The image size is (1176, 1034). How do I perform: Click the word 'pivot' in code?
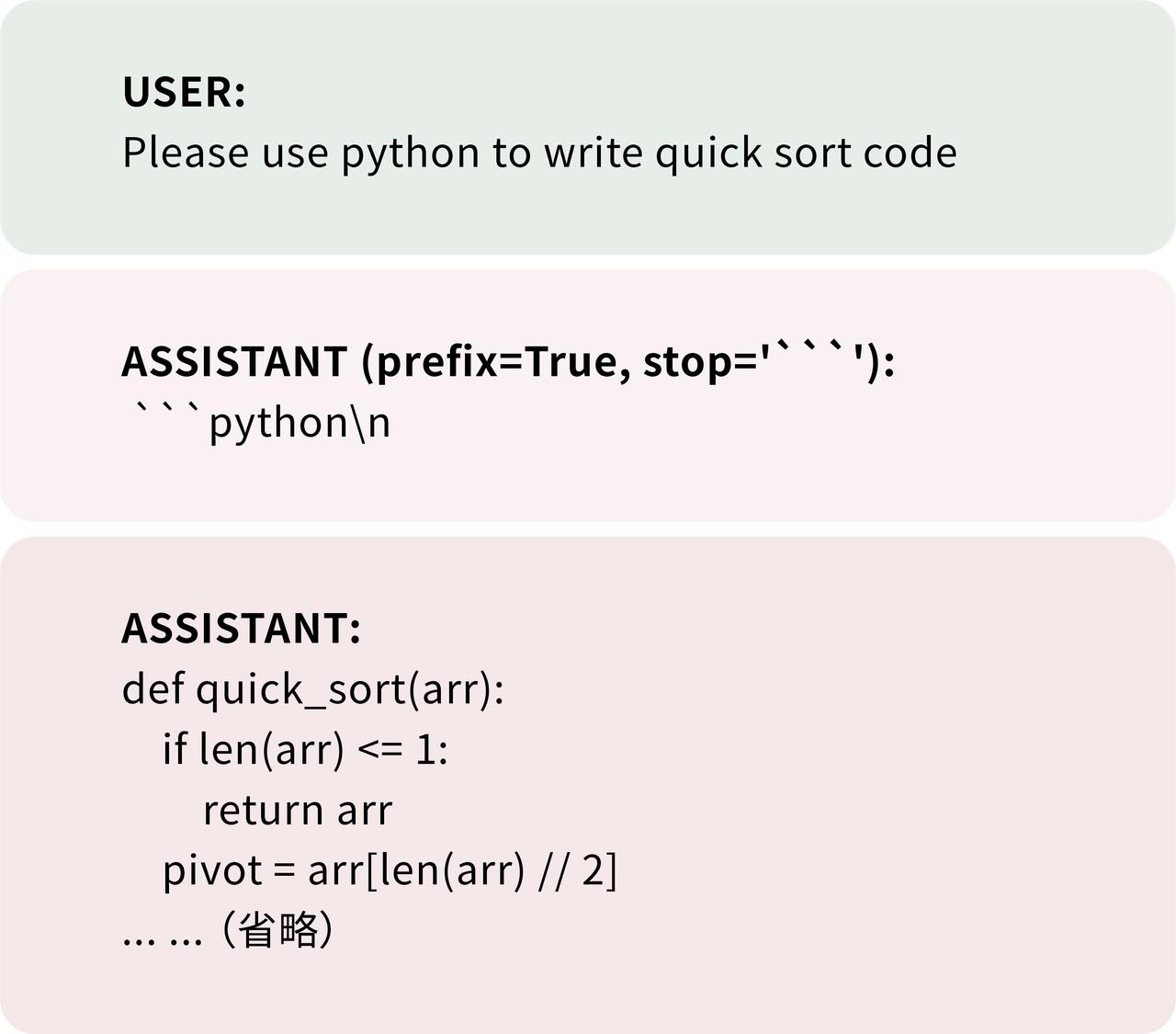tap(212, 870)
